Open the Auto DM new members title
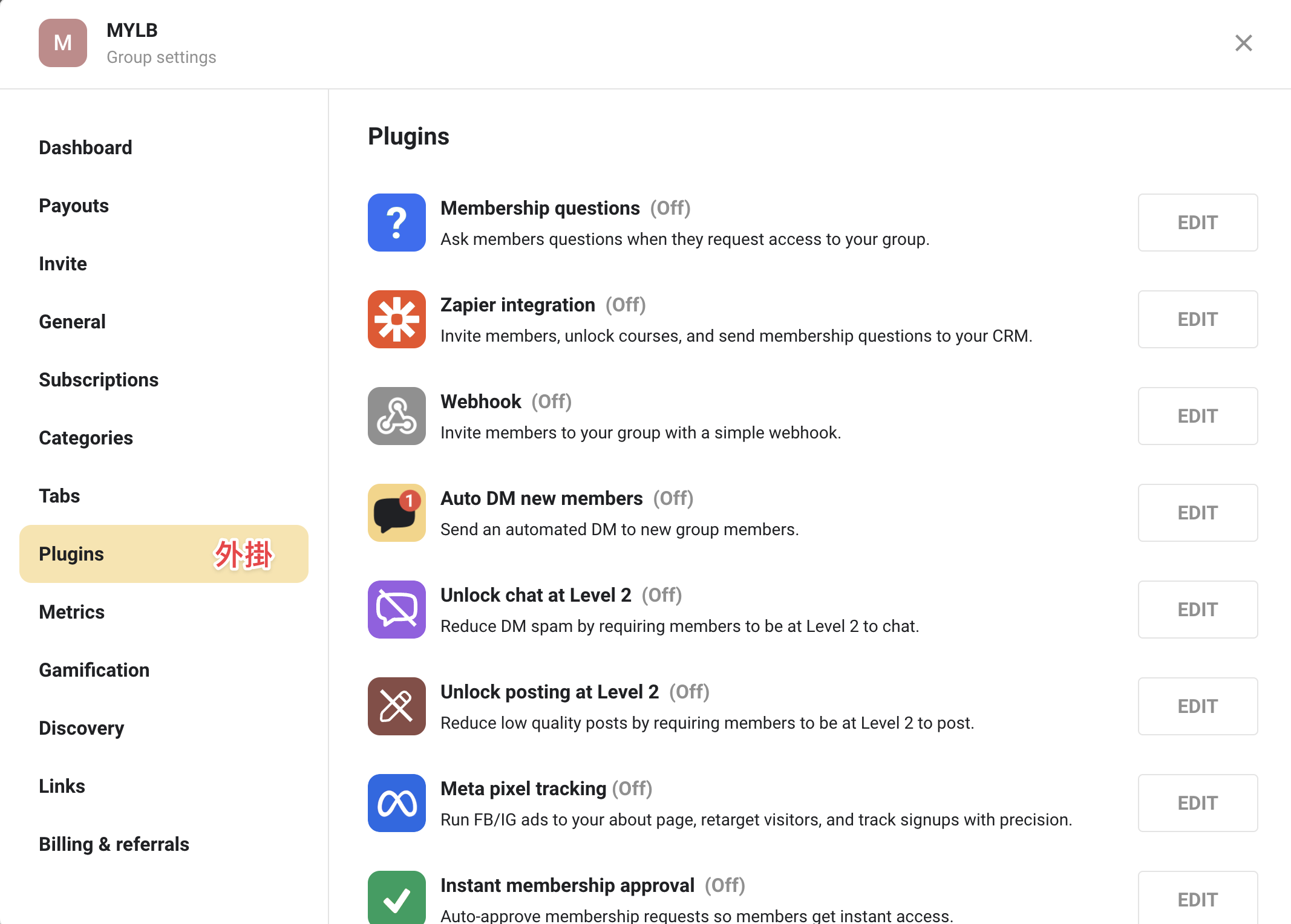This screenshot has width=1291, height=924. click(541, 498)
